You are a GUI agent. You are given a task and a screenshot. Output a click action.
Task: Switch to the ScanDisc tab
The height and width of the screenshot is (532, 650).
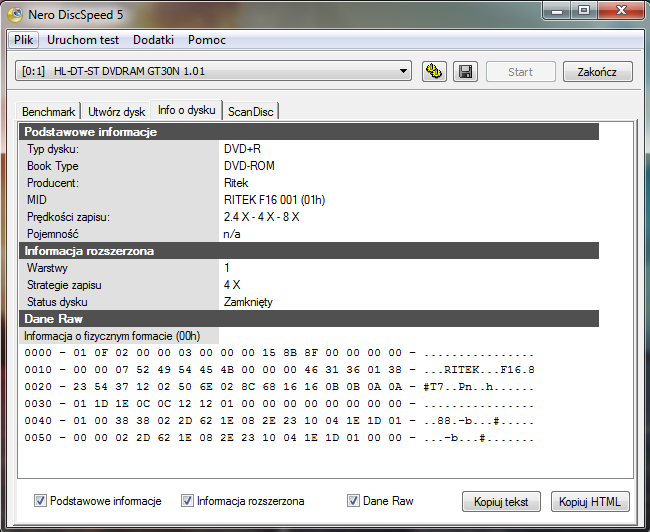coord(250,112)
